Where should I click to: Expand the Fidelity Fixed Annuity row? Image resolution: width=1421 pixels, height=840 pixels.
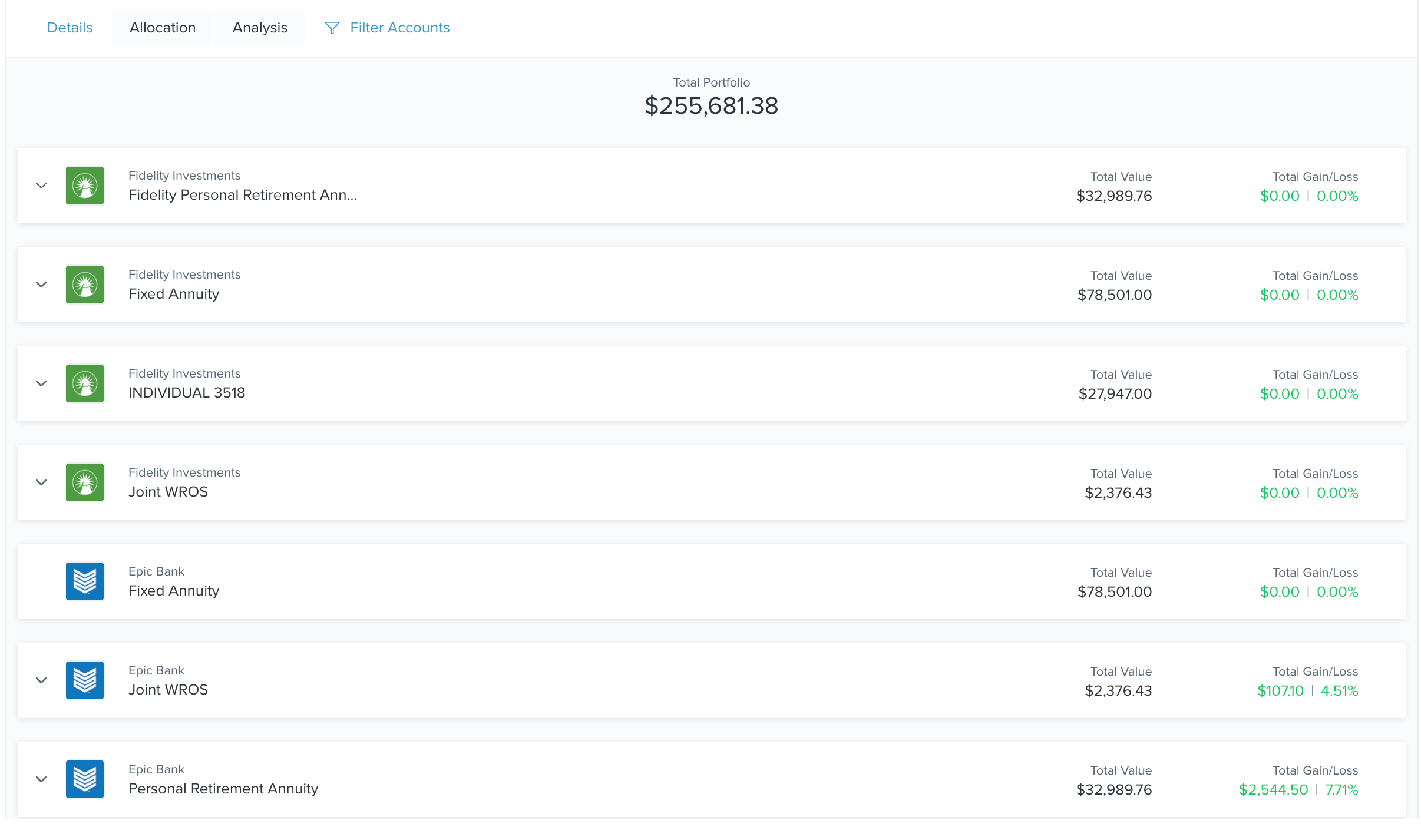pos(41,285)
